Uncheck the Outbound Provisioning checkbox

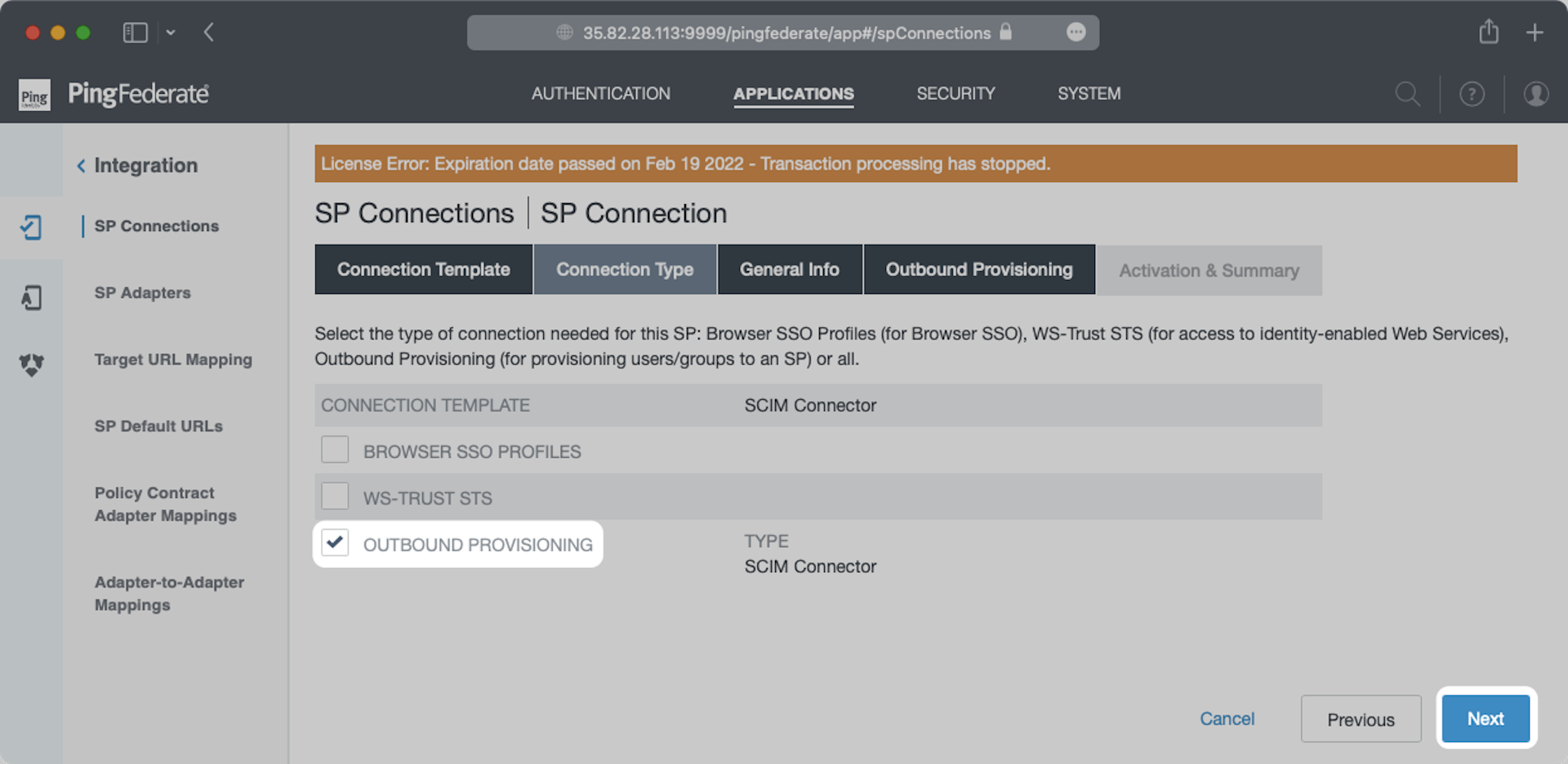[x=335, y=543]
